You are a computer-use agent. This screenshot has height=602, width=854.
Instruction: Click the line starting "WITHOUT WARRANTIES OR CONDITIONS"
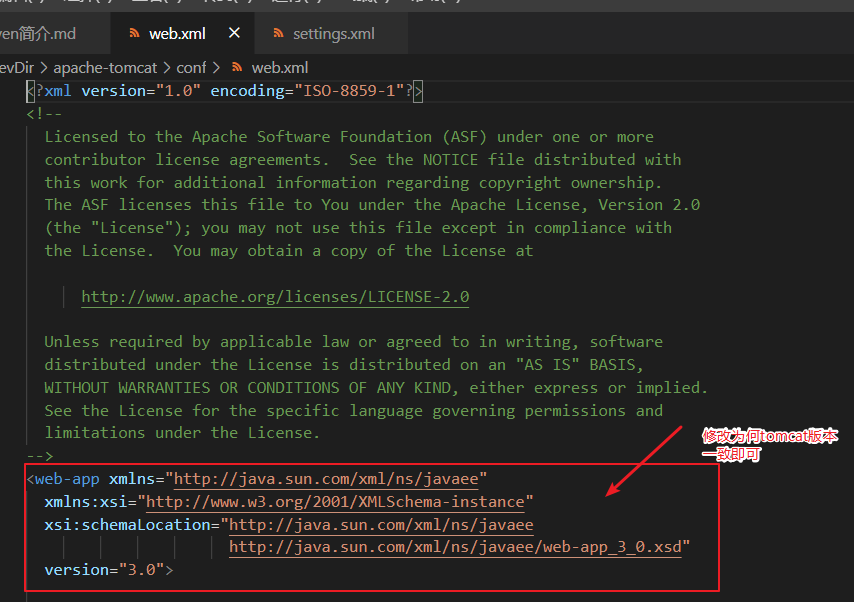tap(376, 388)
